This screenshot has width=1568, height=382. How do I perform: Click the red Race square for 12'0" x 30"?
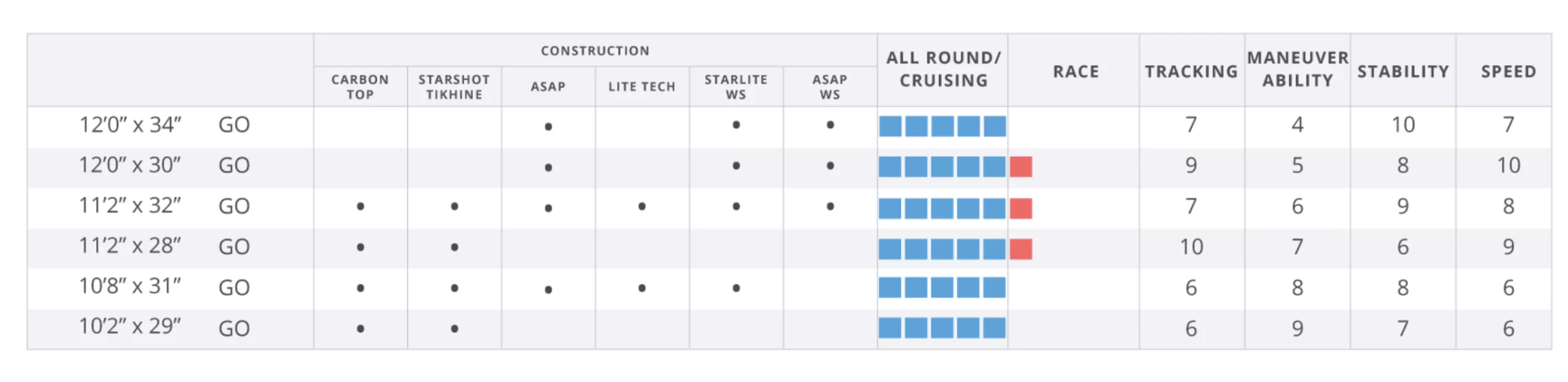[1020, 166]
